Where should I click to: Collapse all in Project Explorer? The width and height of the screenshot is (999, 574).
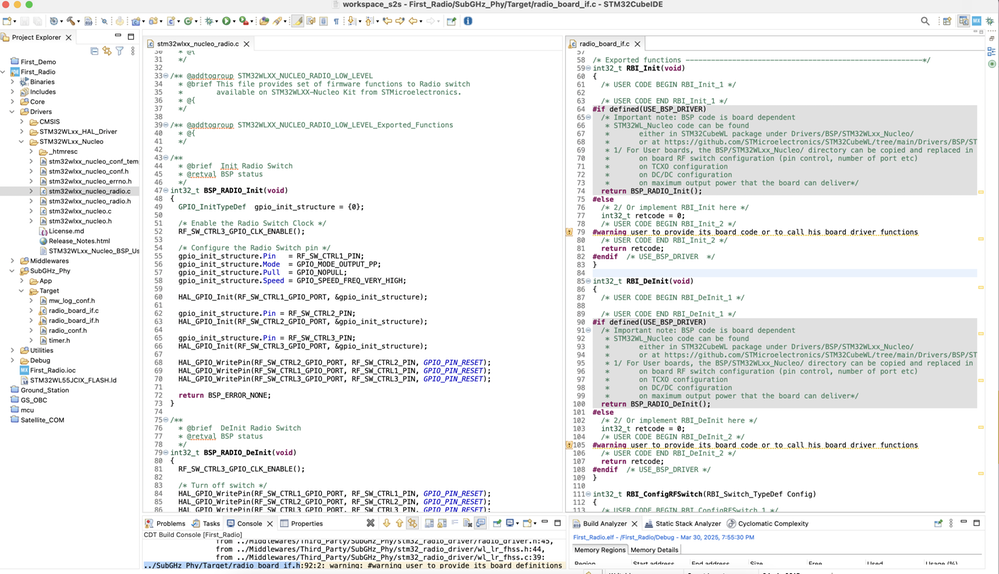coord(94,50)
